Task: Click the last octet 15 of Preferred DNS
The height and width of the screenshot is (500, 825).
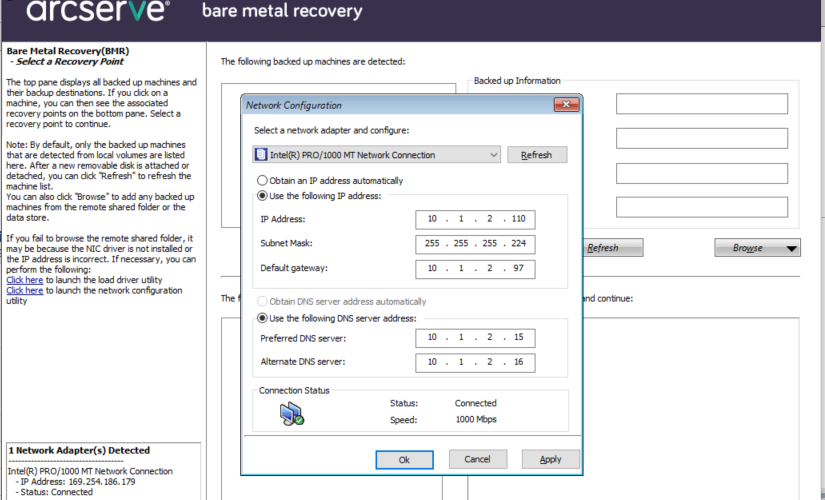Action: click(x=519, y=337)
